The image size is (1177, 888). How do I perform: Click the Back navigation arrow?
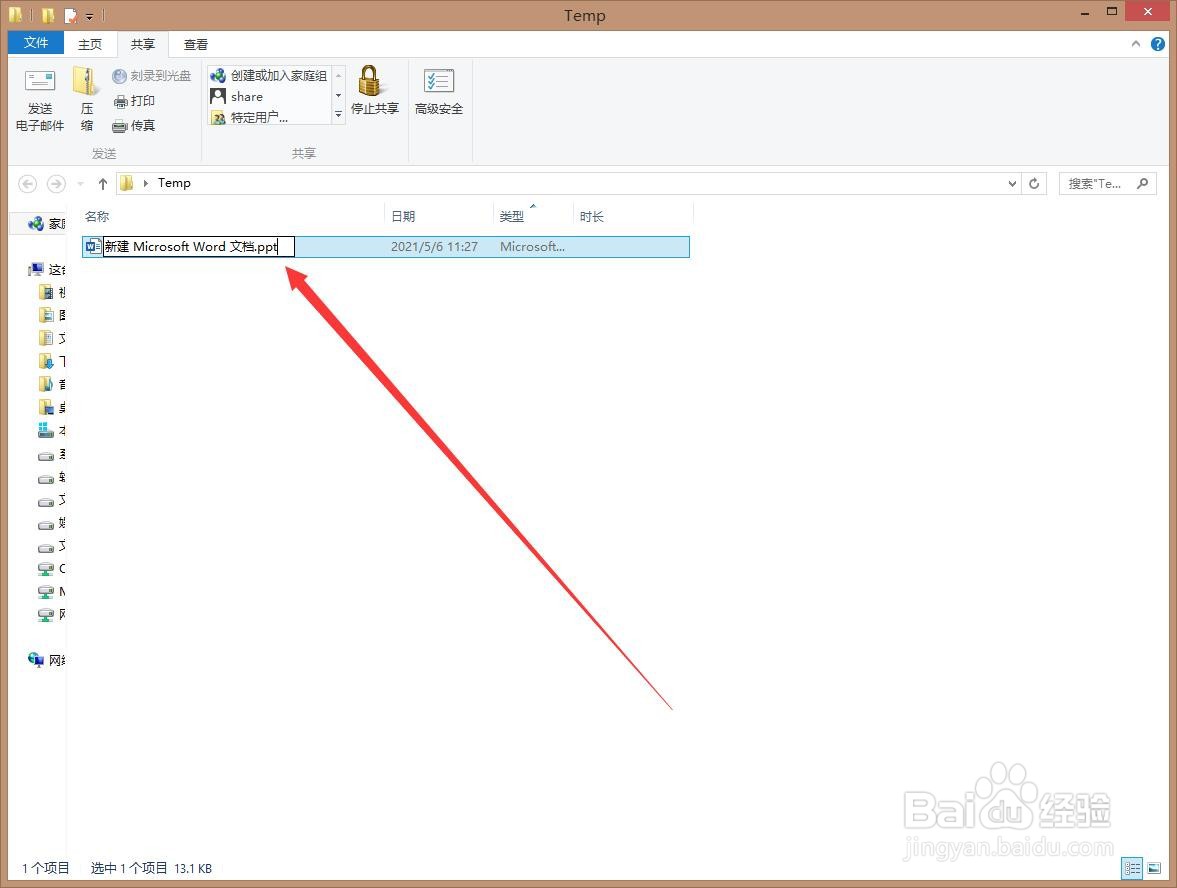click(28, 184)
